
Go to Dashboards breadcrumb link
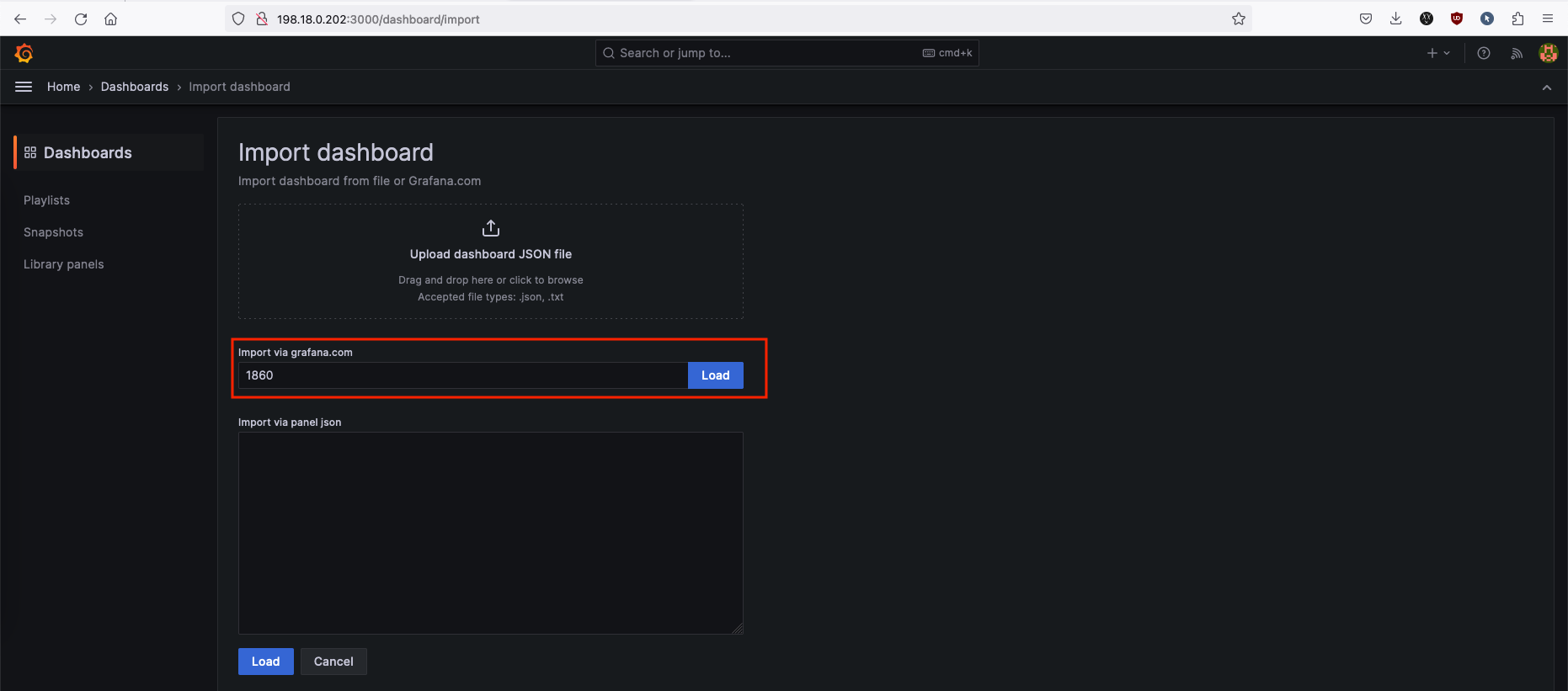point(135,87)
